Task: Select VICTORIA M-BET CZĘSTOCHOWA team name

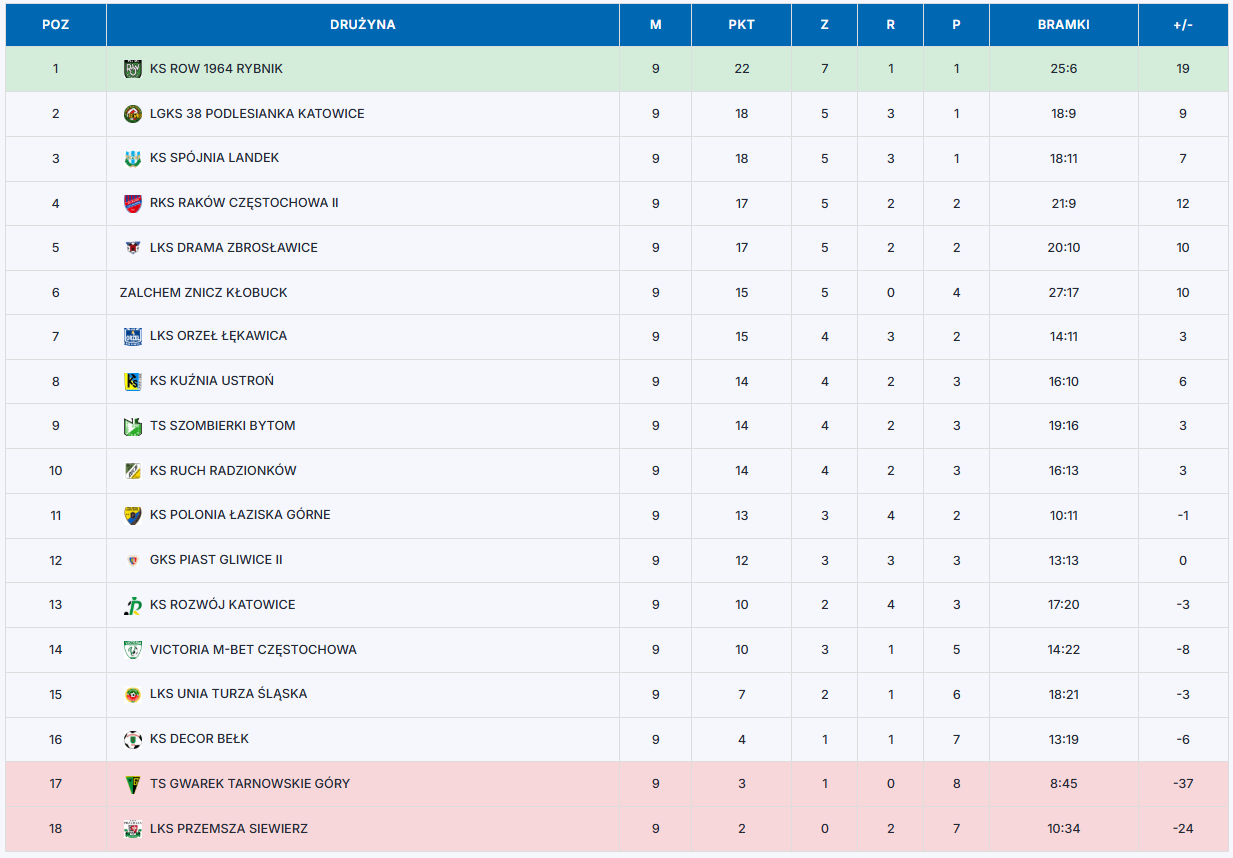Action: 253,650
